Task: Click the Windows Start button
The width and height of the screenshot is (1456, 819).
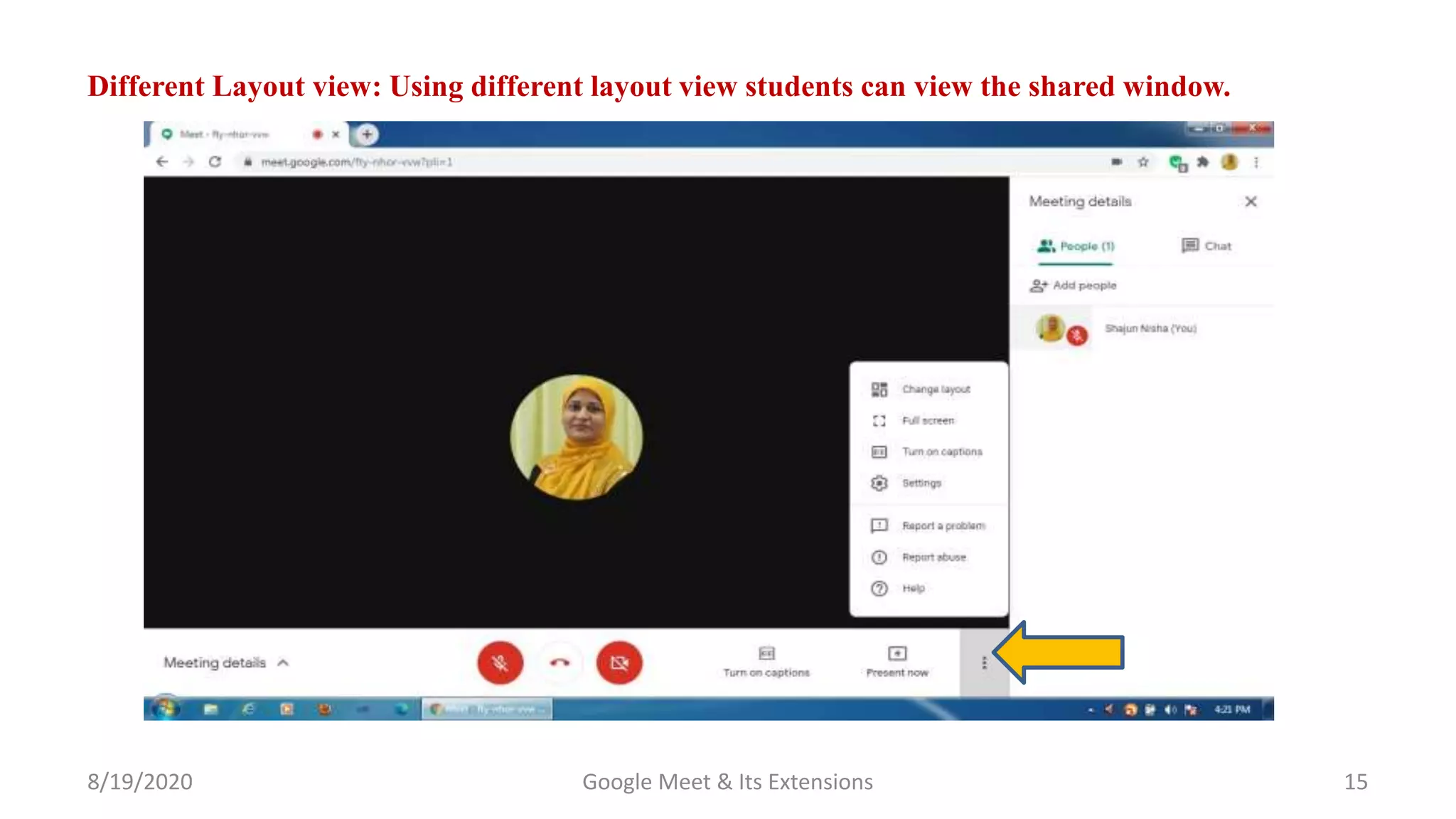Action: pos(166,708)
